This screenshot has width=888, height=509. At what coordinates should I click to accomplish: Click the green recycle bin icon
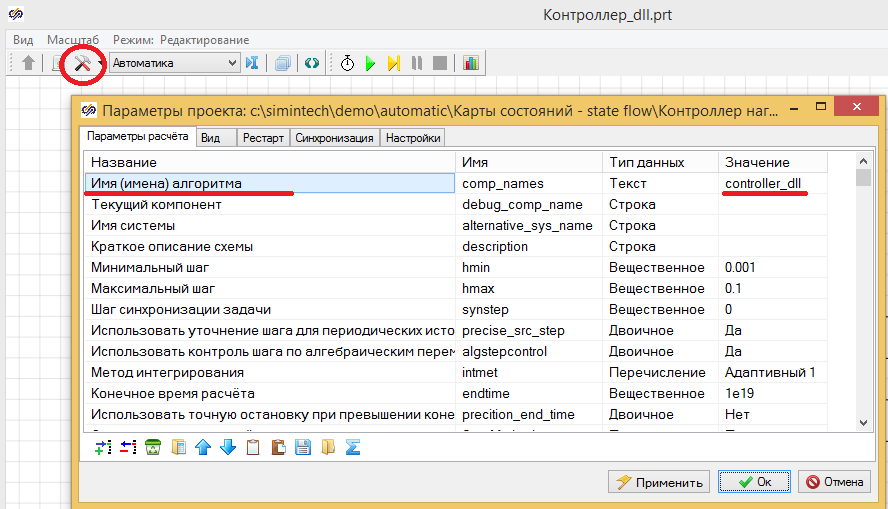click(x=153, y=447)
